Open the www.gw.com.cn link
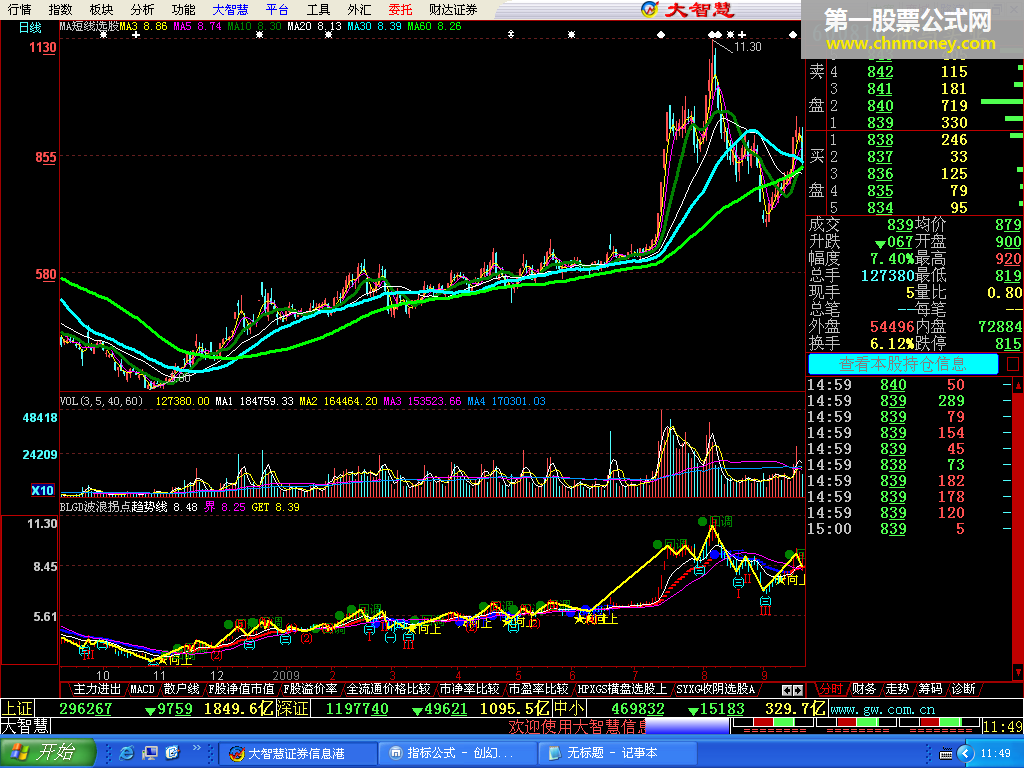This screenshot has height=768, width=1024. coord(882,709)
